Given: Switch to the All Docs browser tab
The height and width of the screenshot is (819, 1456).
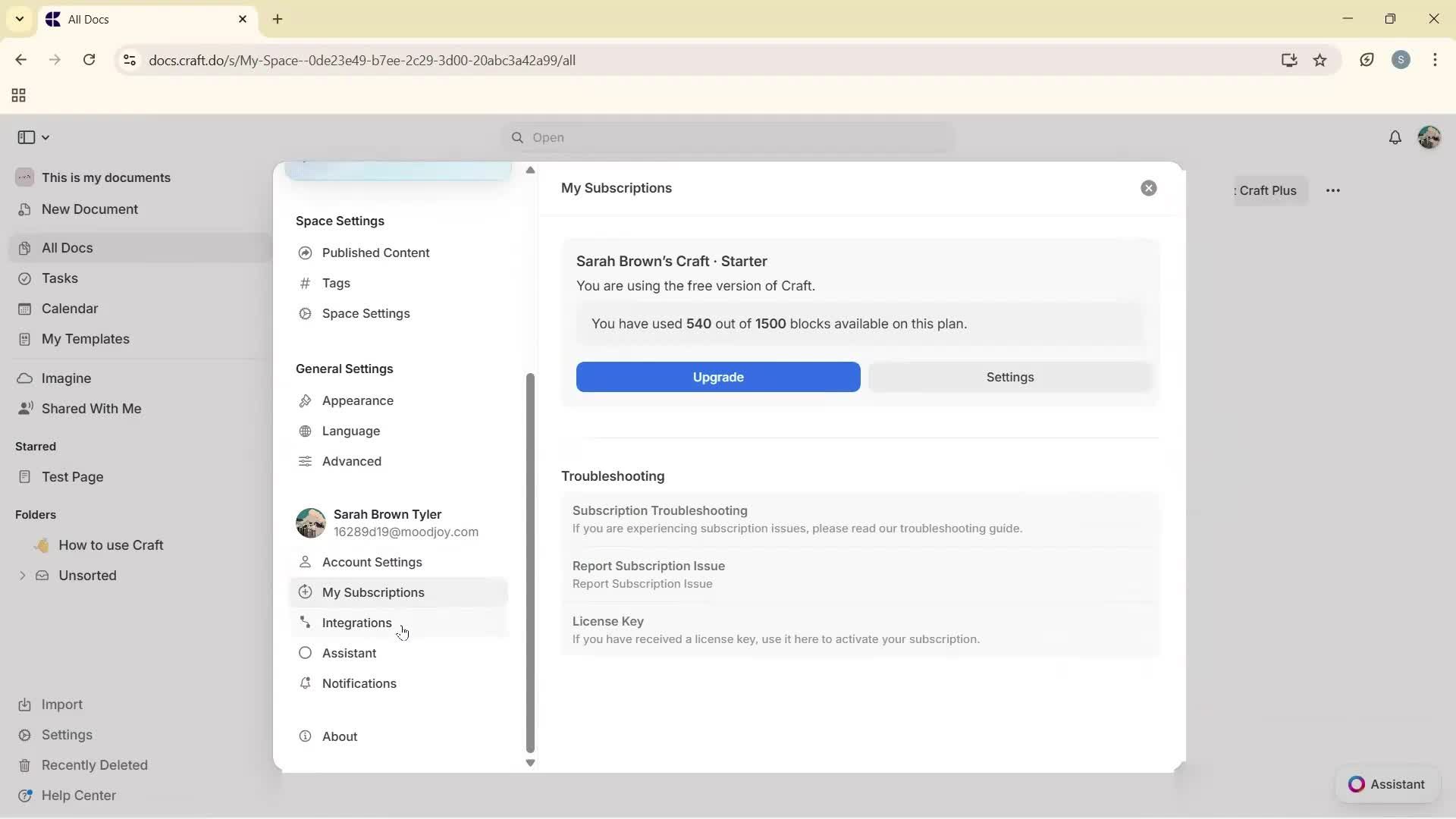Looking at the screenshot, I should click(x=114, y=19).
